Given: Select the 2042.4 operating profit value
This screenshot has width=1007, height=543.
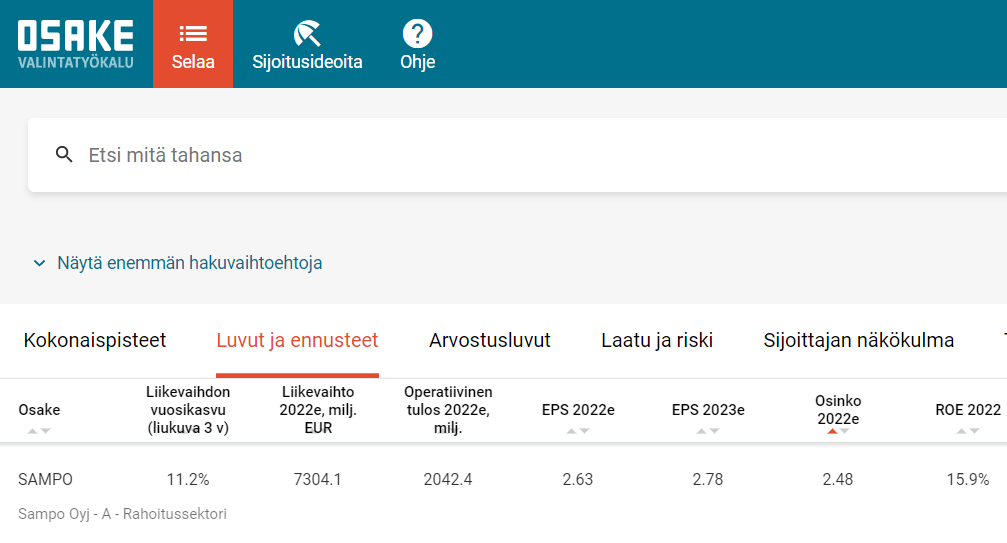Looking at the screenshot, I should [448, 479].
